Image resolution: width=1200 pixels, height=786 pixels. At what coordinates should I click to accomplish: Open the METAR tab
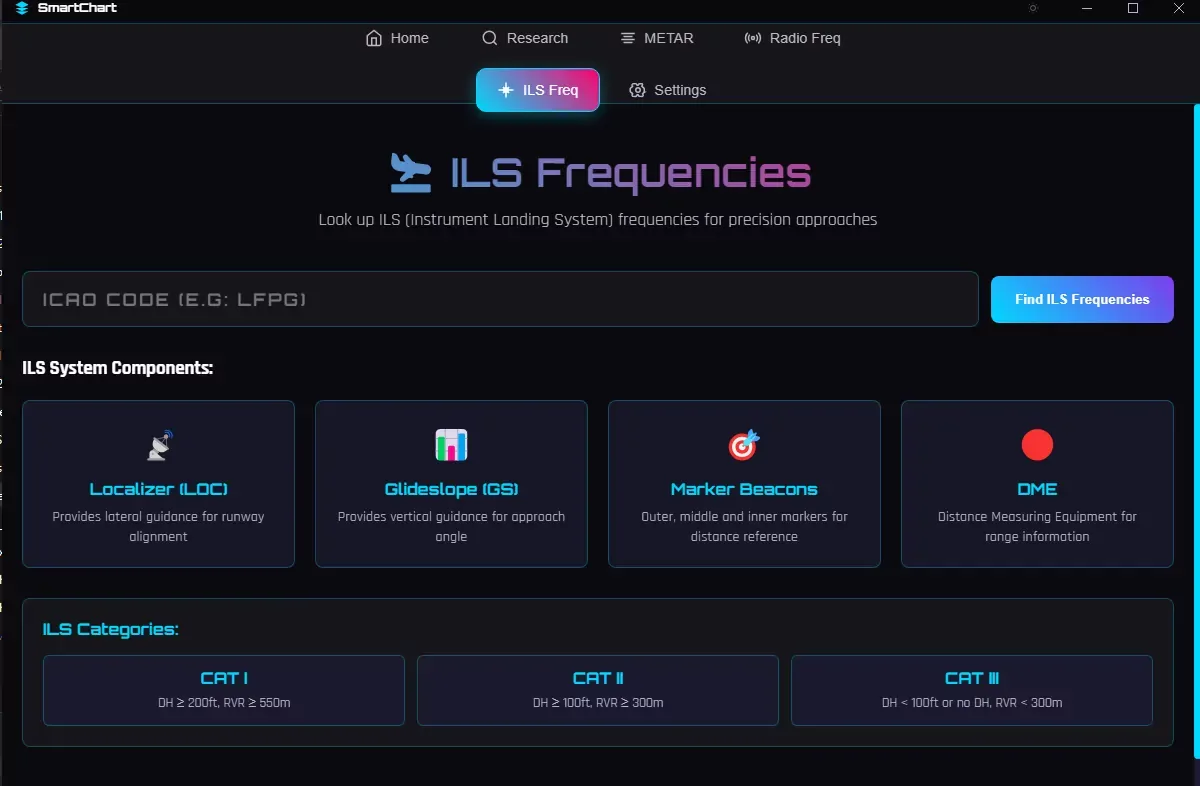[x=657, y=38]
